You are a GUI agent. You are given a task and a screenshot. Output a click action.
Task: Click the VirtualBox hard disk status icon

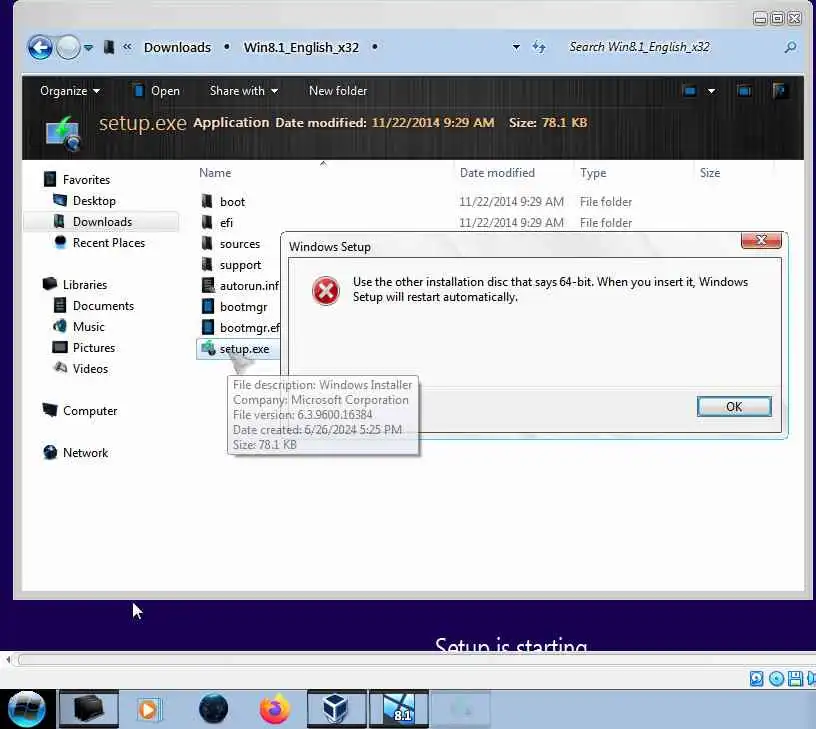pos(757,679)
